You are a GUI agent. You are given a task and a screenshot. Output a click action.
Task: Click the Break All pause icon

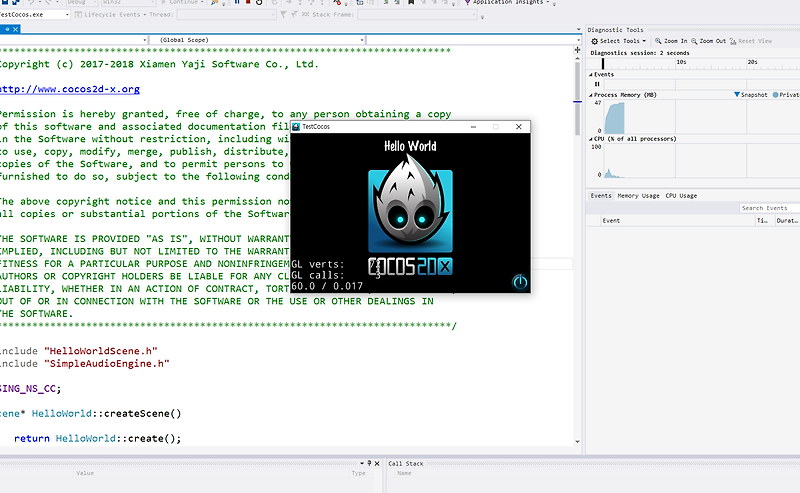tap(237, 2)
